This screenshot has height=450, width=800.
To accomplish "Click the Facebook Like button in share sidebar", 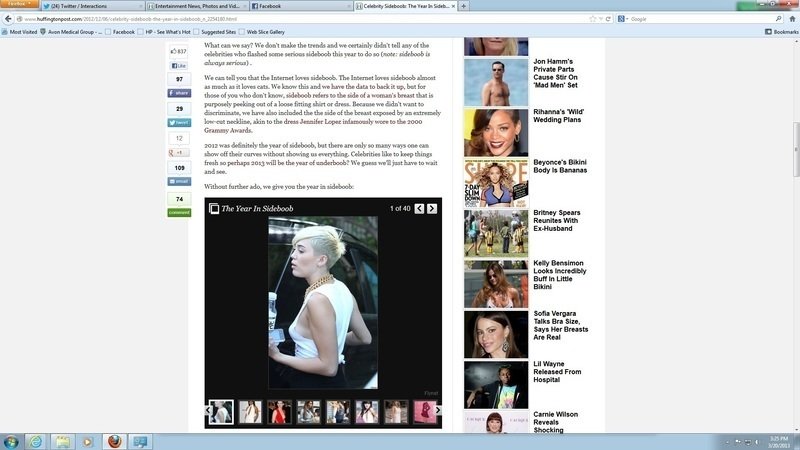I will coord(180,65).
